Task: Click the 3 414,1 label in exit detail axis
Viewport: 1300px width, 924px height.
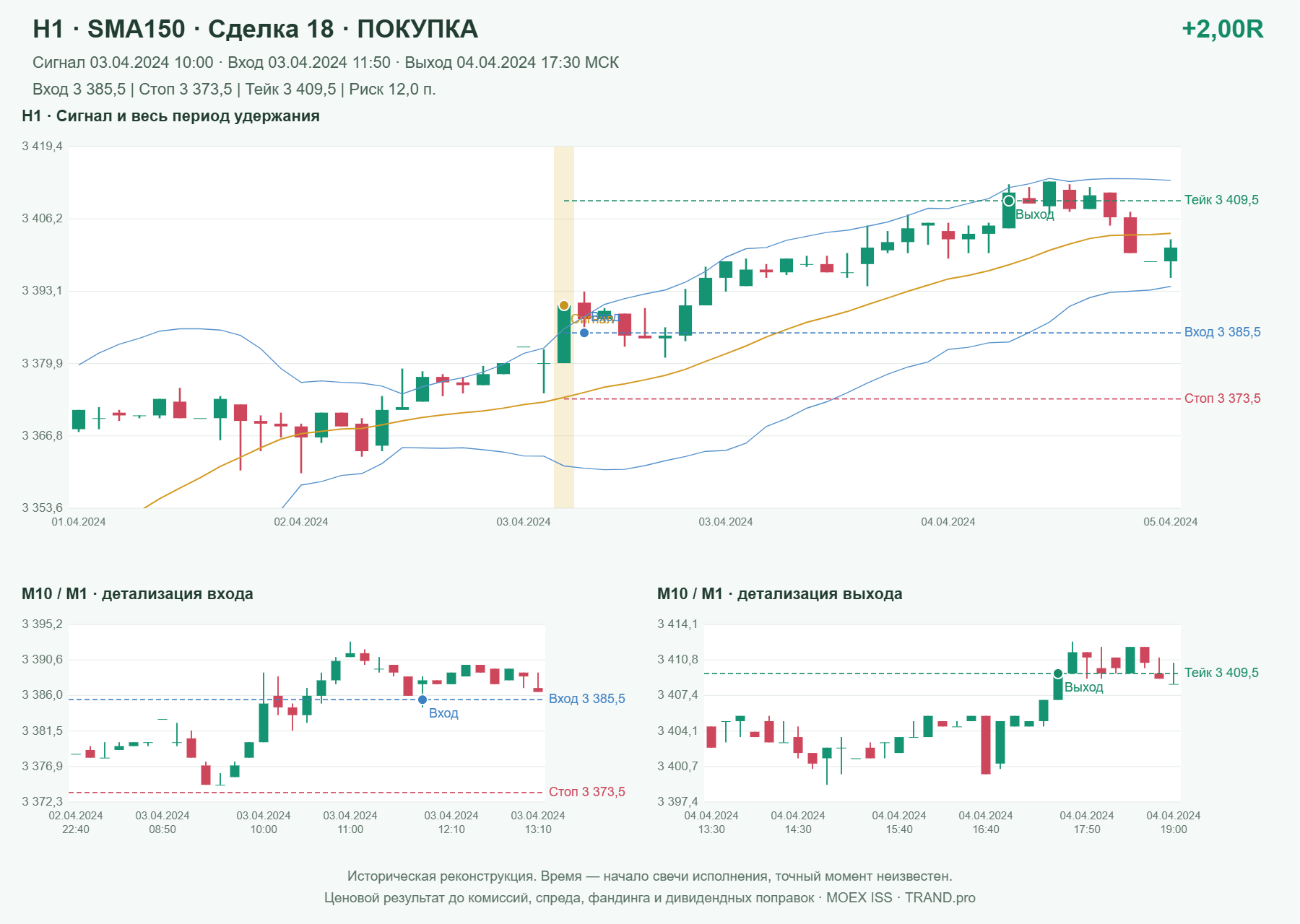Action: pos(677,624)
